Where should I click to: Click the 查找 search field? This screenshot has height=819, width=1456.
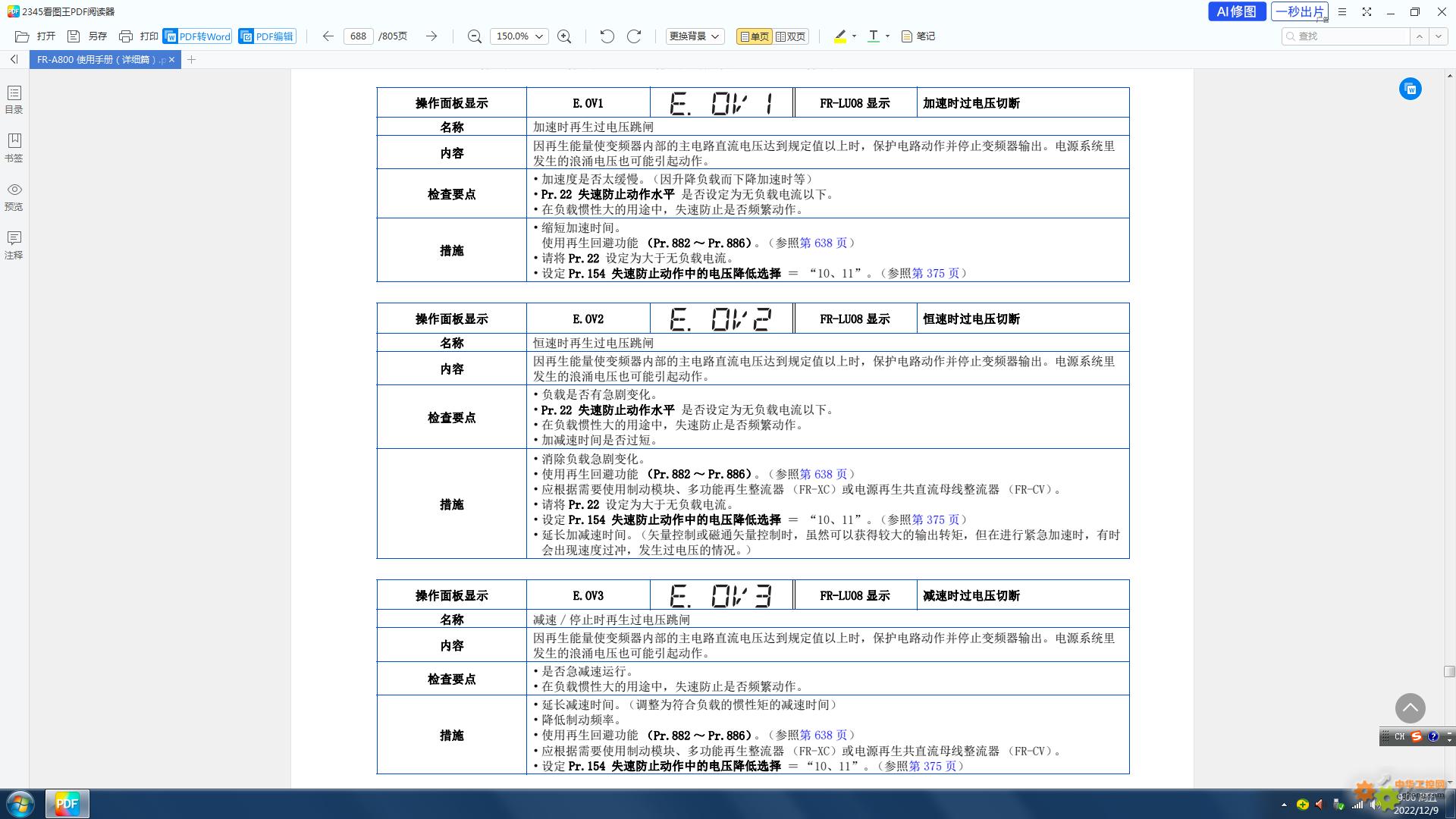[1345, 36]
